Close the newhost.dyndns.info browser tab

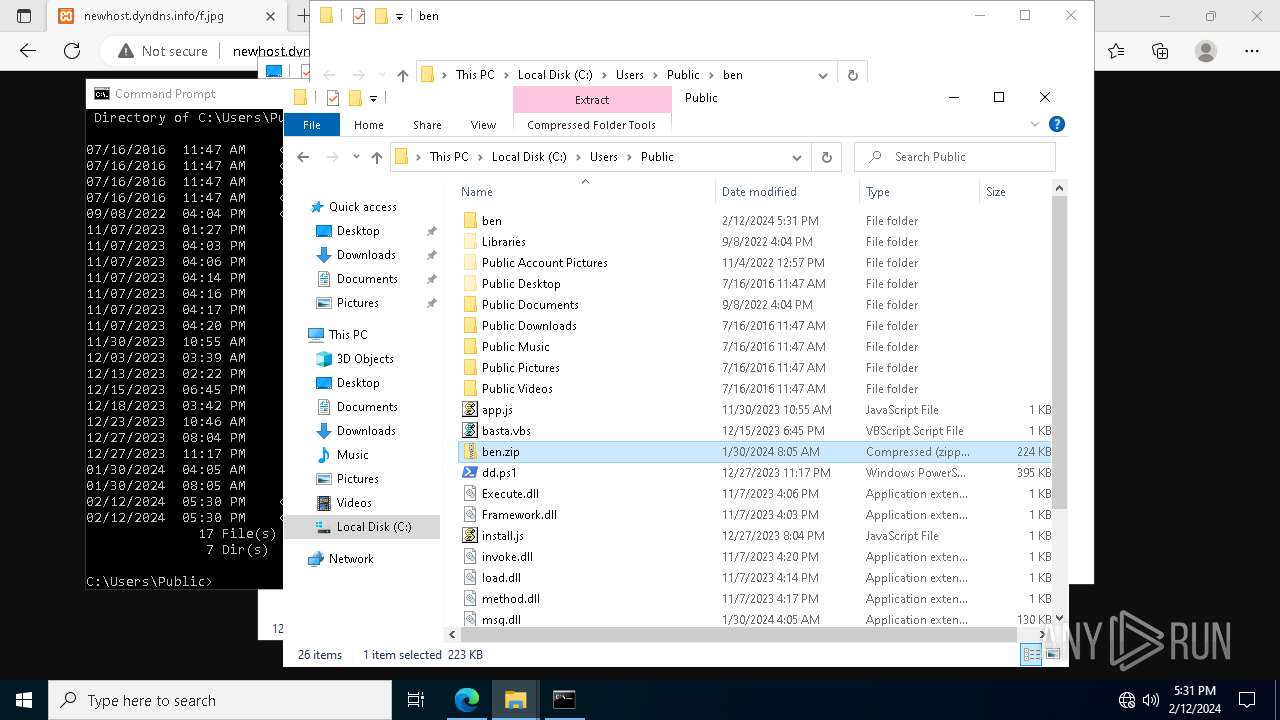click(271, 16)
